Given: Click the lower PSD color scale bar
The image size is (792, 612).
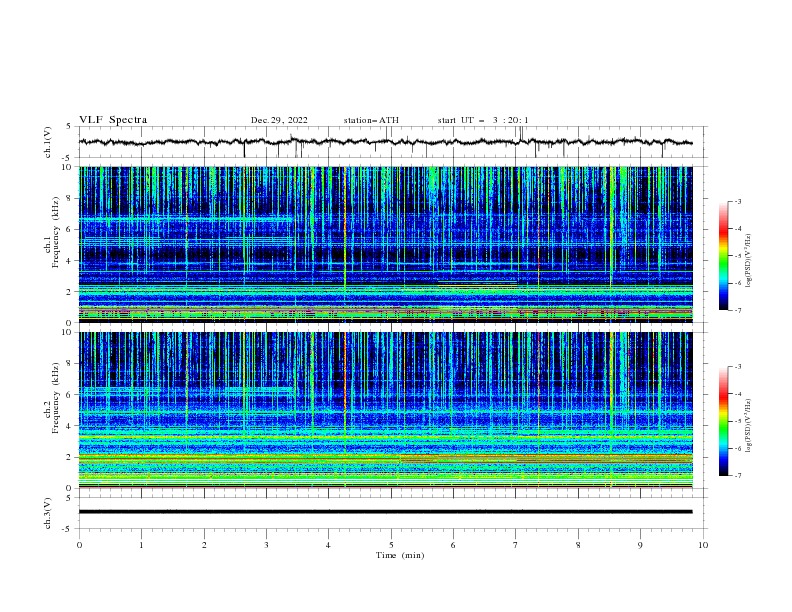Looking at the screenshot, I should point(724,421).
